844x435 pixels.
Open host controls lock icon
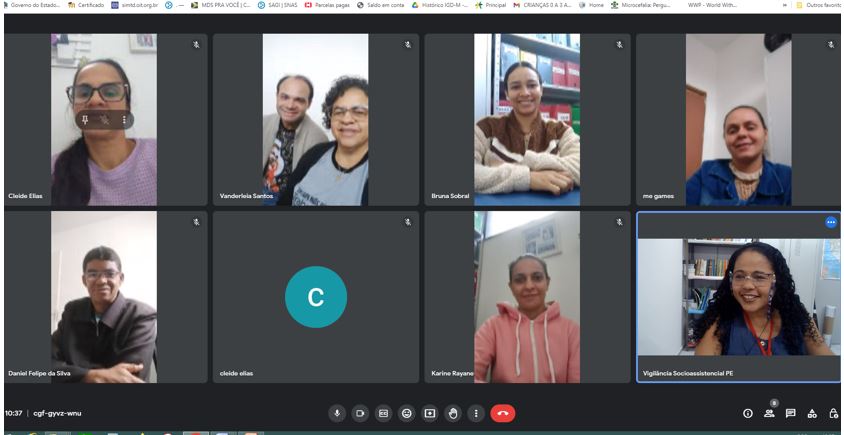click(833, 413)
